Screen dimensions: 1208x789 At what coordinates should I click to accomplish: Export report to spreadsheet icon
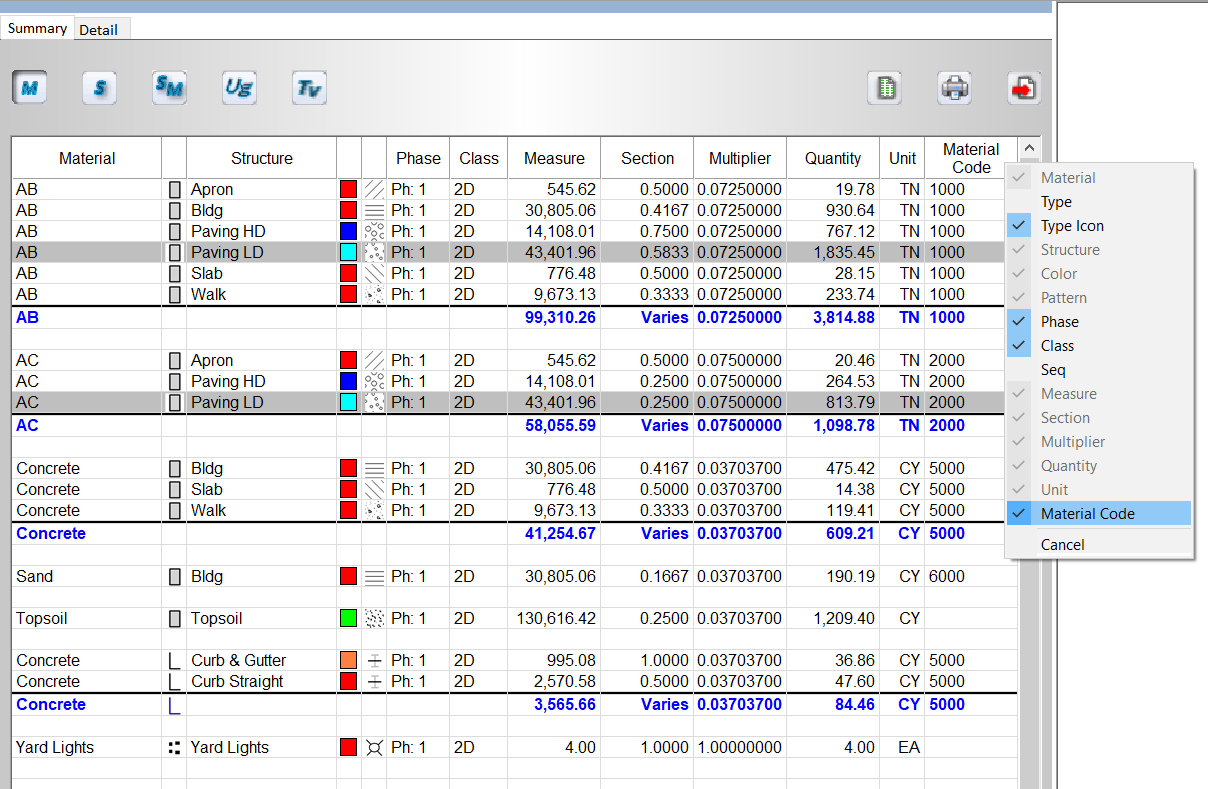pos(884,88)
